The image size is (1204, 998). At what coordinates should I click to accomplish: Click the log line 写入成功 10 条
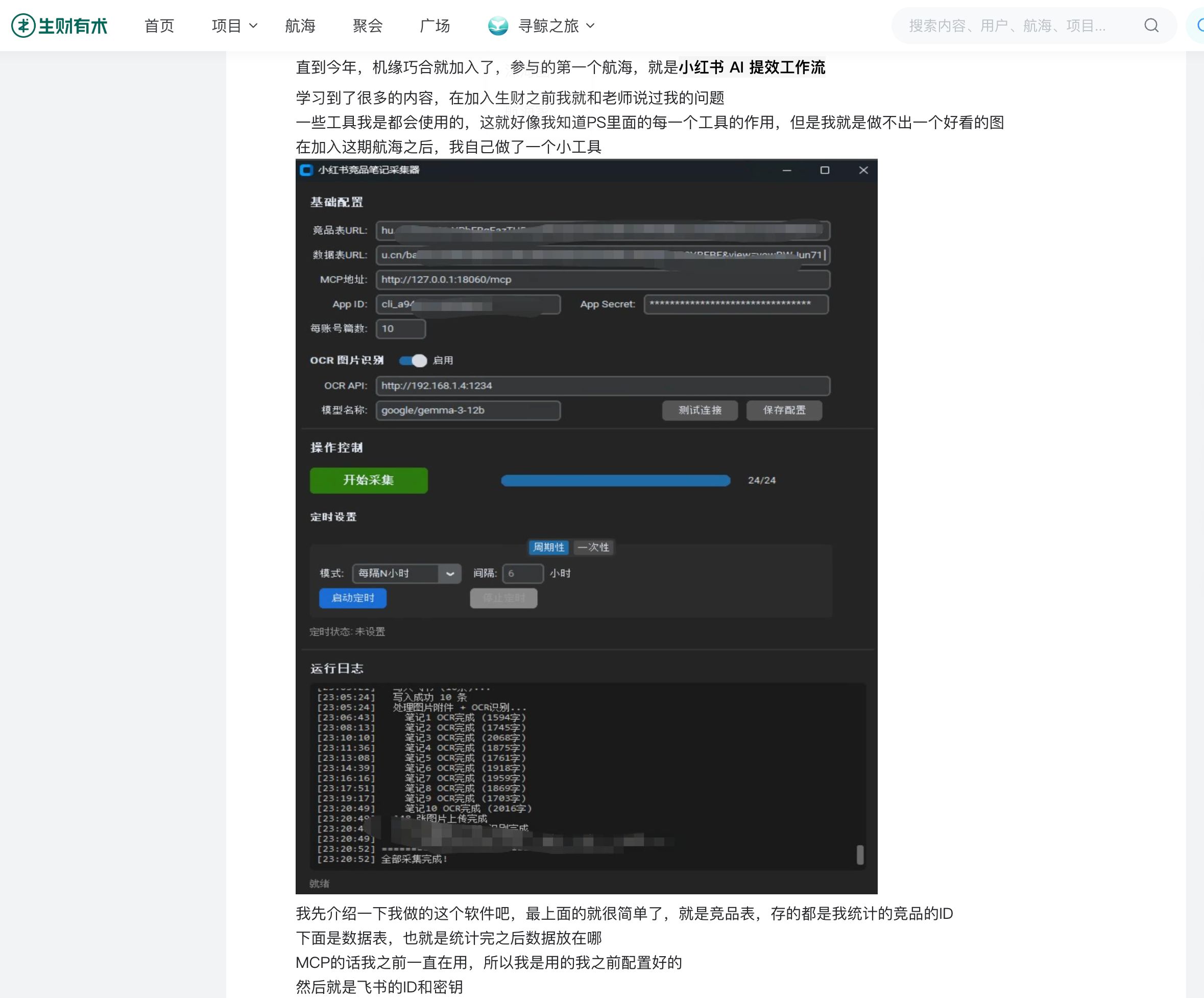(430, 698)
